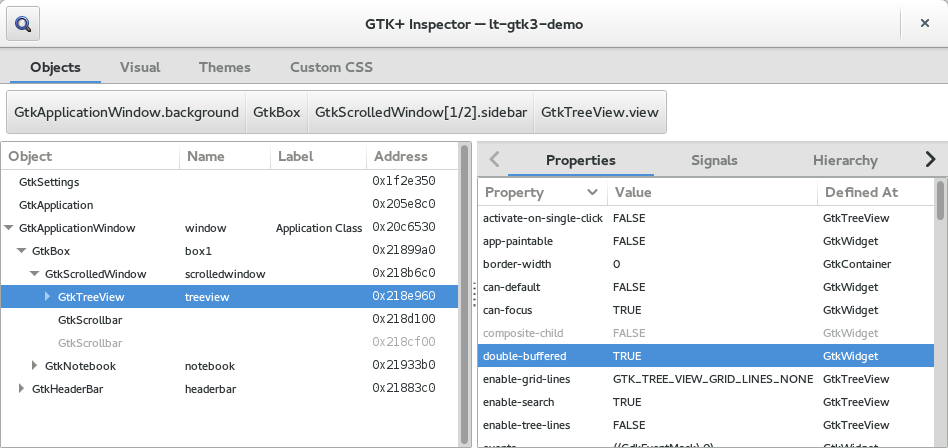Click the left arrow beside Properties tab
The width and height of the screenshot is (948, 448).
494,159
